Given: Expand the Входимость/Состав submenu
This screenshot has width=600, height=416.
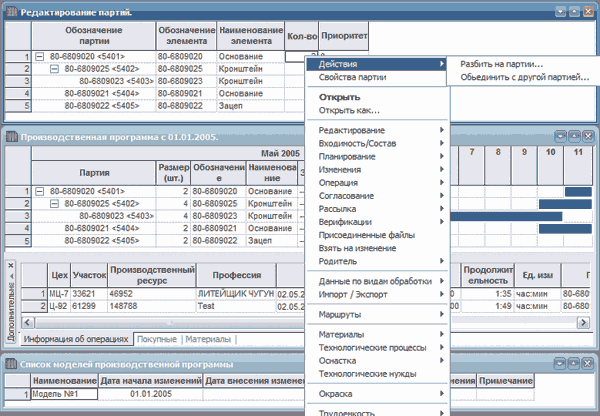Looking at the screenshot, I should coord(377,143).
